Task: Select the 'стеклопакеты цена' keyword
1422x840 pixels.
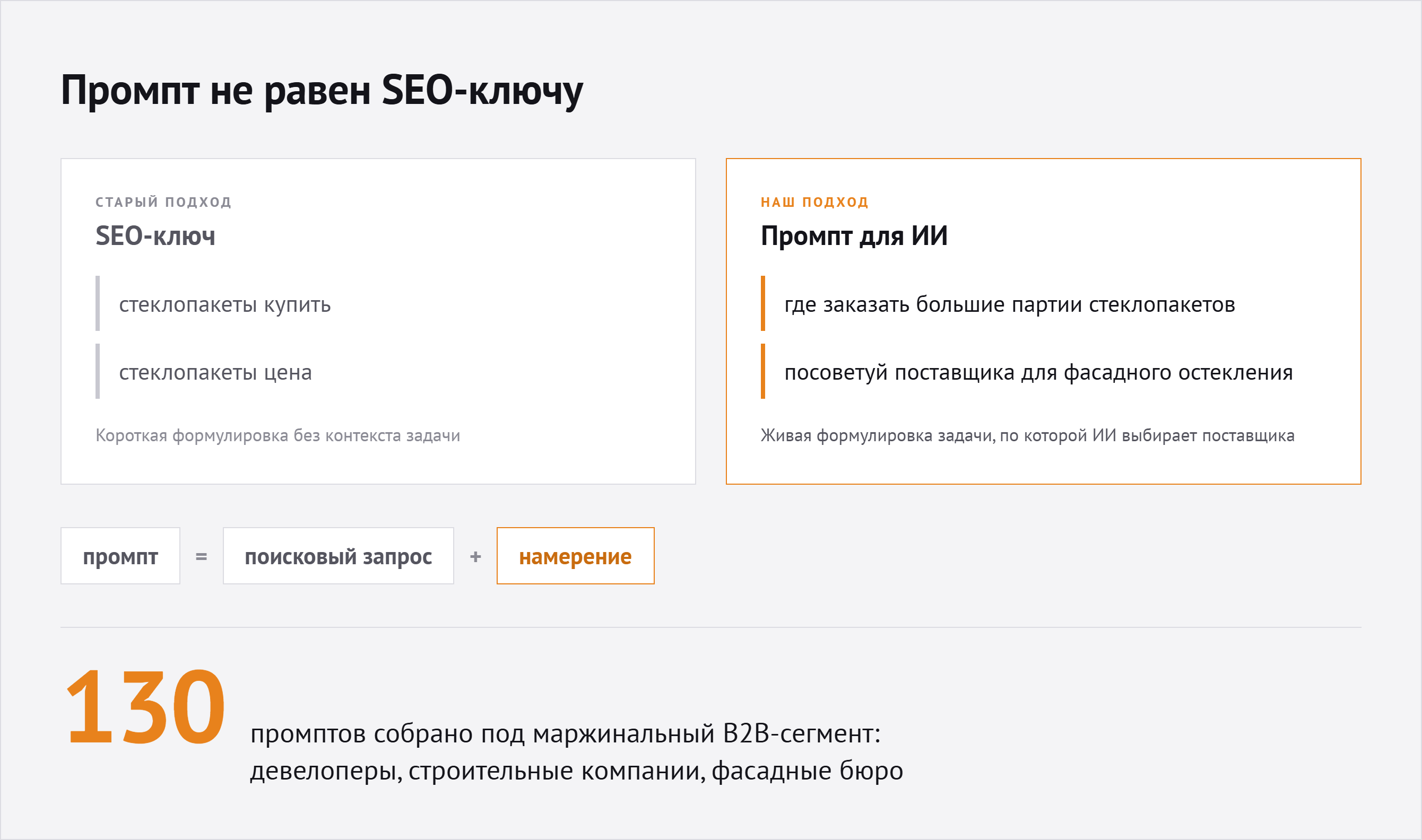Action: (215, 372)
